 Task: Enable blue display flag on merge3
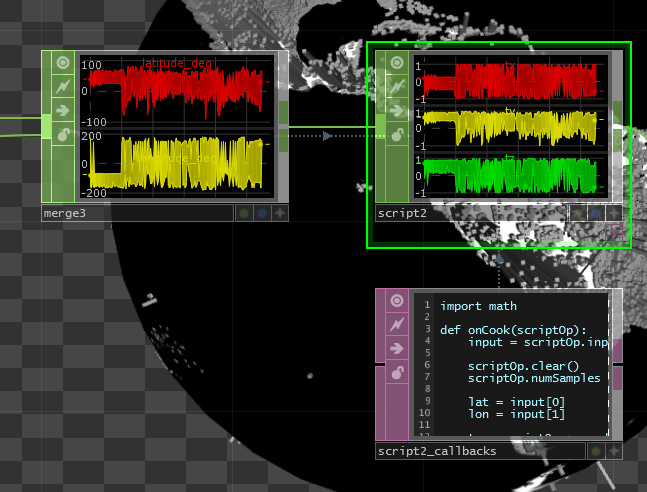262,213
